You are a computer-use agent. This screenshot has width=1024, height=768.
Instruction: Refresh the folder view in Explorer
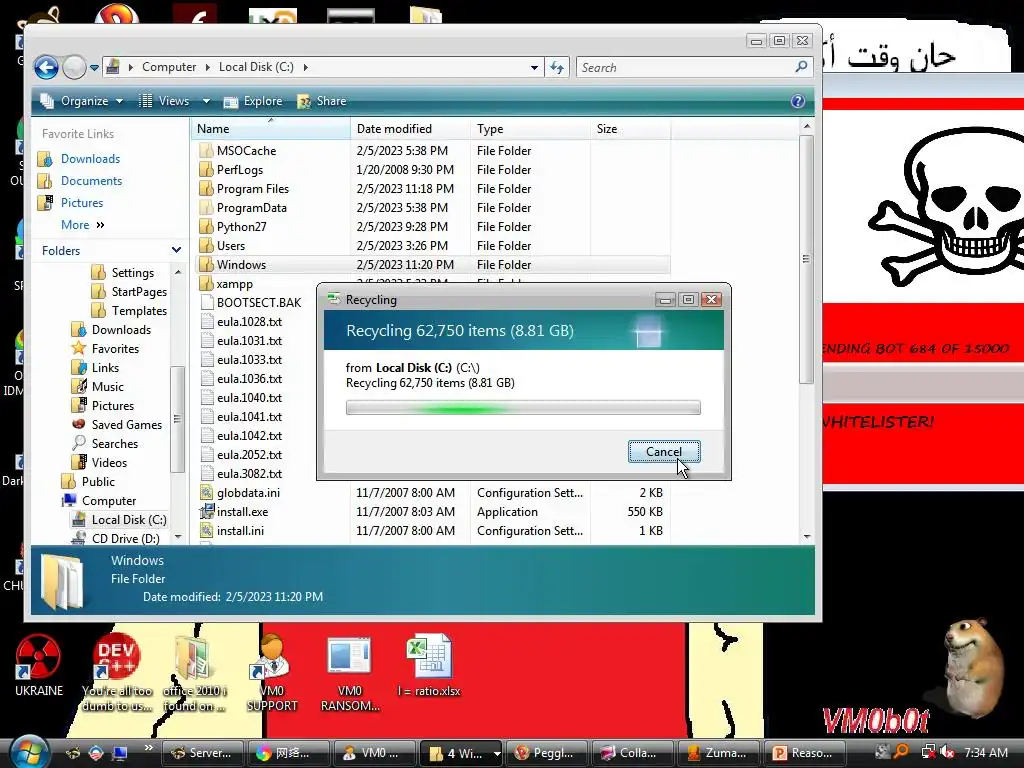557,67
